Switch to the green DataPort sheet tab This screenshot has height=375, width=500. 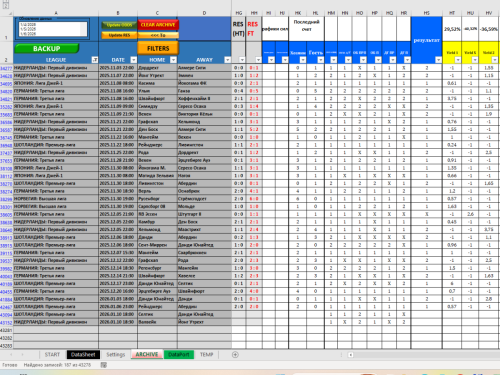click(x=179, y=354)
